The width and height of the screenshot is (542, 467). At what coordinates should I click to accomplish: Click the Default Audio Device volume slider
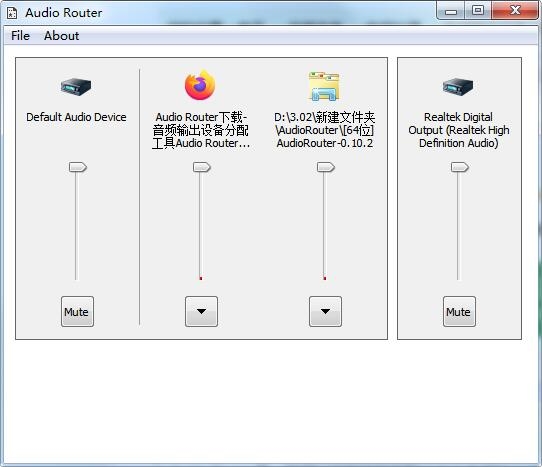77,221
